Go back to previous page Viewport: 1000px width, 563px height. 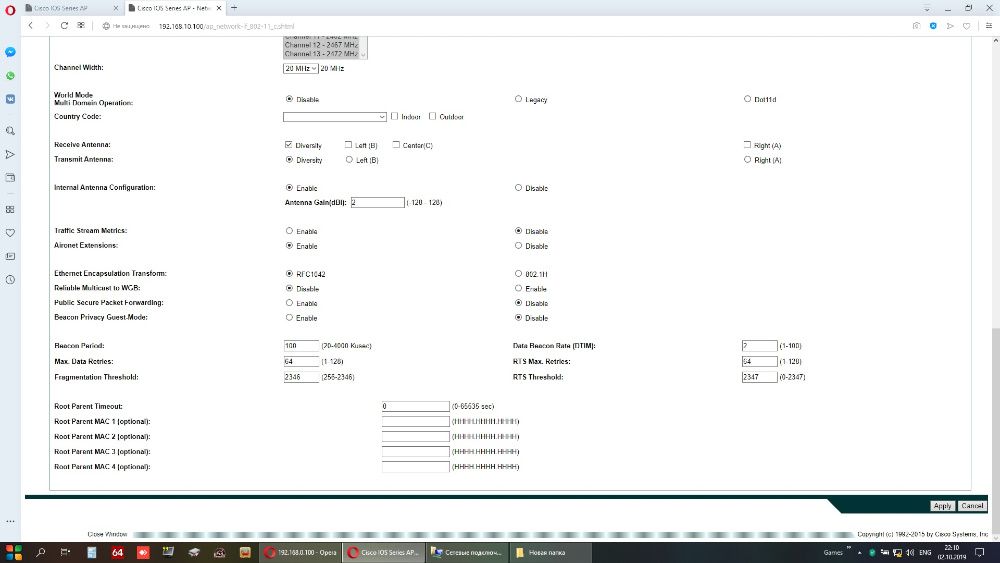pyautogui.click(x=30, y=26)
